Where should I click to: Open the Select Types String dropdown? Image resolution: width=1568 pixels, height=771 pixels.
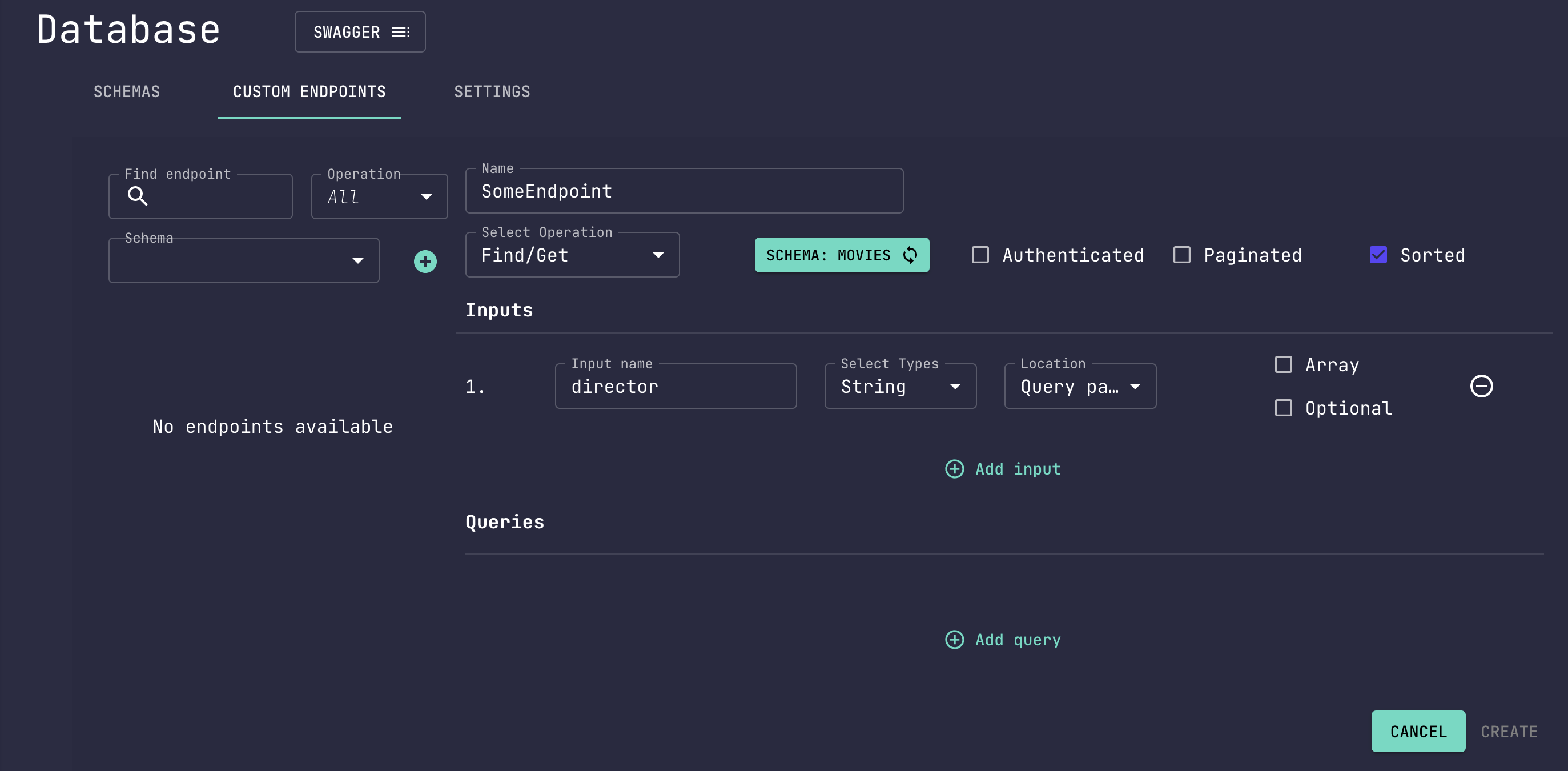(x=900, y=386)
